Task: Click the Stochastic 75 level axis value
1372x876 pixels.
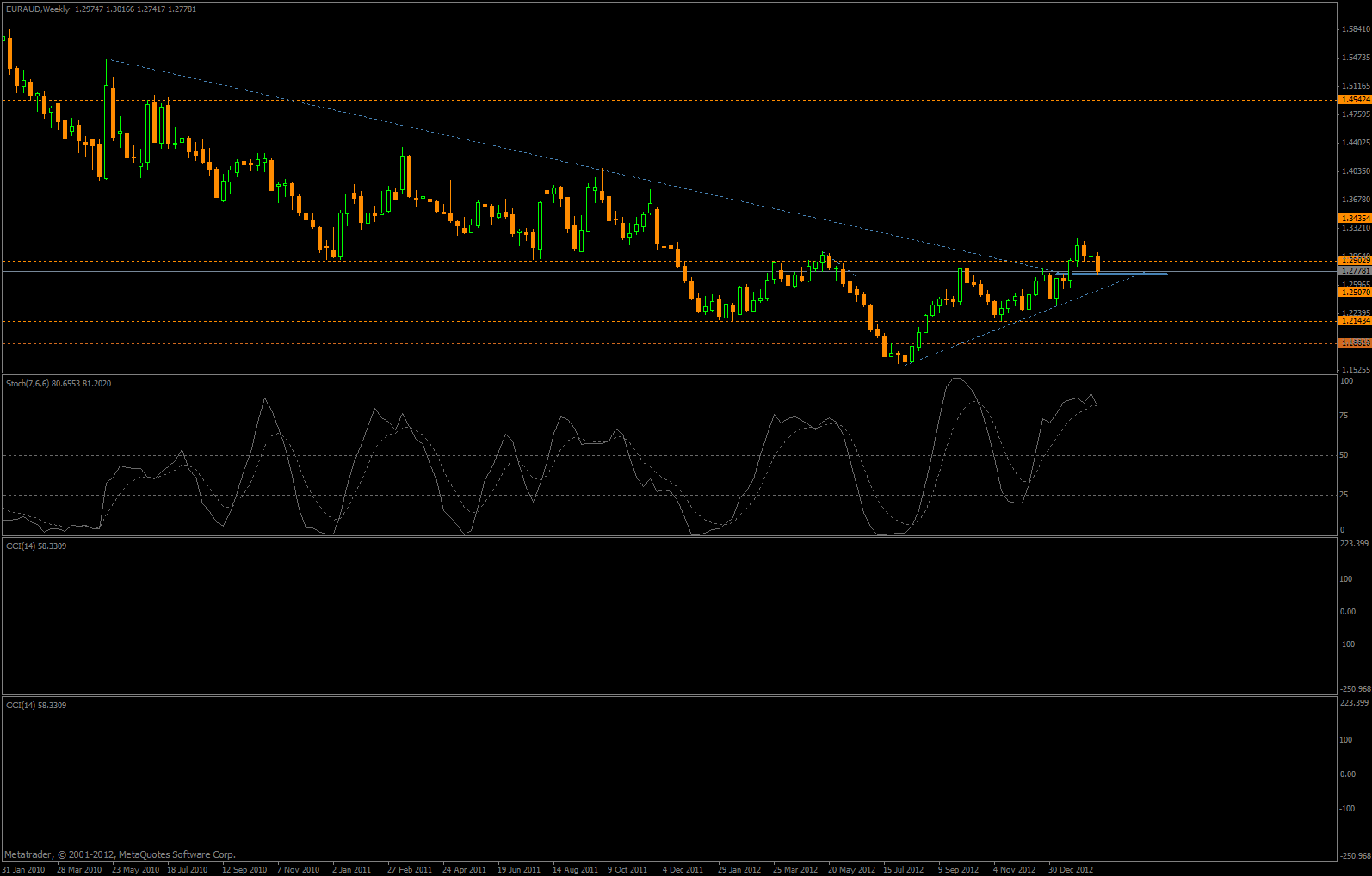Action: [1344, 416]
